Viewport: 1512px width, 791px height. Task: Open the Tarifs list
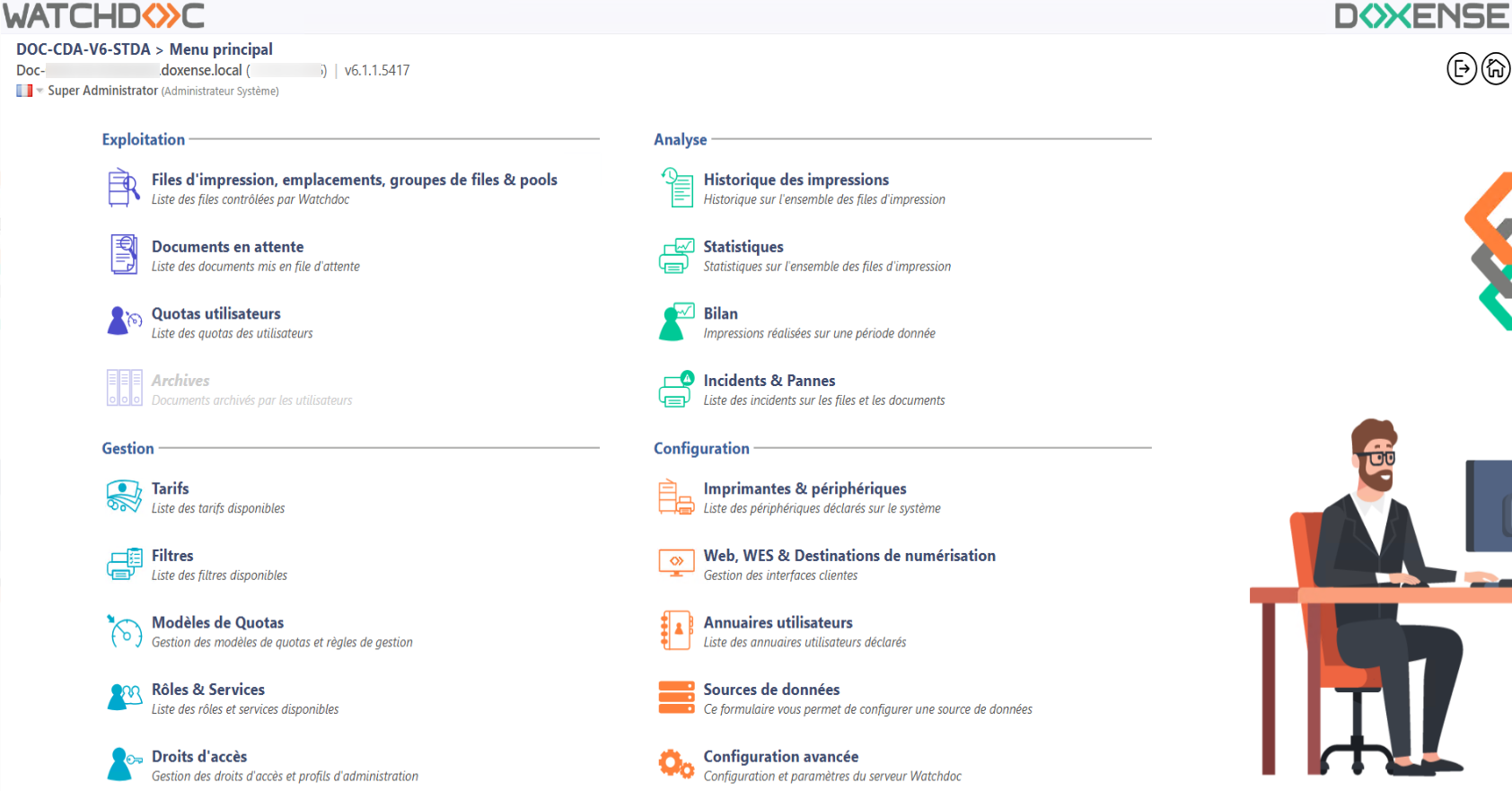point(170,488)
